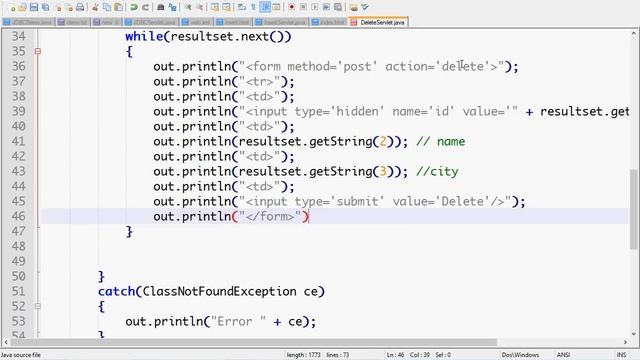Viewport: 640px width, 360px height.
Task: Click 'catch(ClassNotFoundException ce)' text
Action: tap(211, 291)
